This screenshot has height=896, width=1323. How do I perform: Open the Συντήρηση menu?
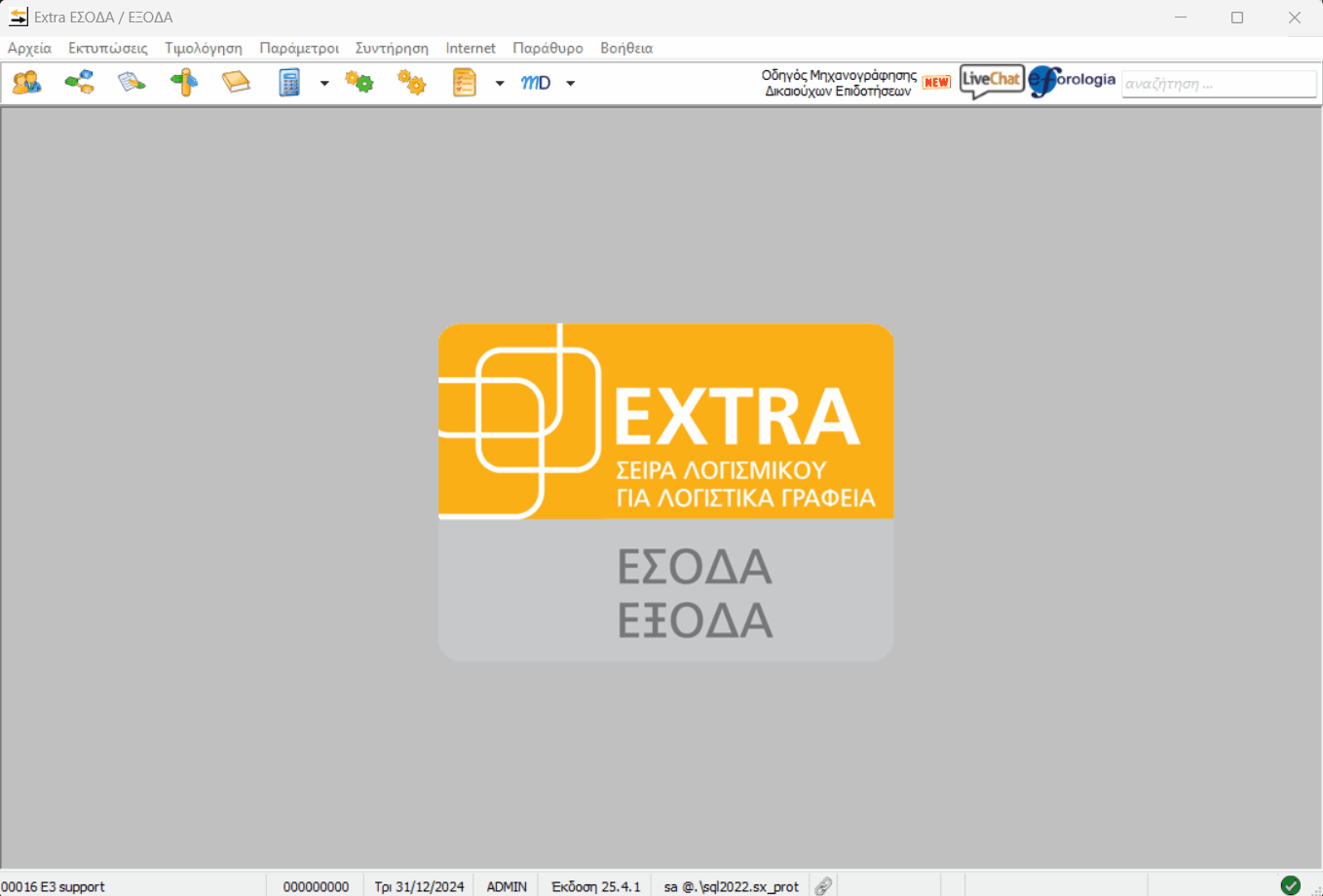pyautogui.click(x=392, y=48)
